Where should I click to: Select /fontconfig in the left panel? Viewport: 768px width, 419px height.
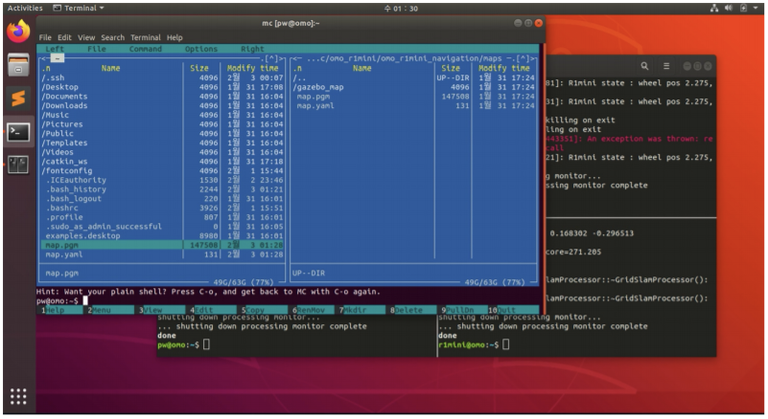67,171
